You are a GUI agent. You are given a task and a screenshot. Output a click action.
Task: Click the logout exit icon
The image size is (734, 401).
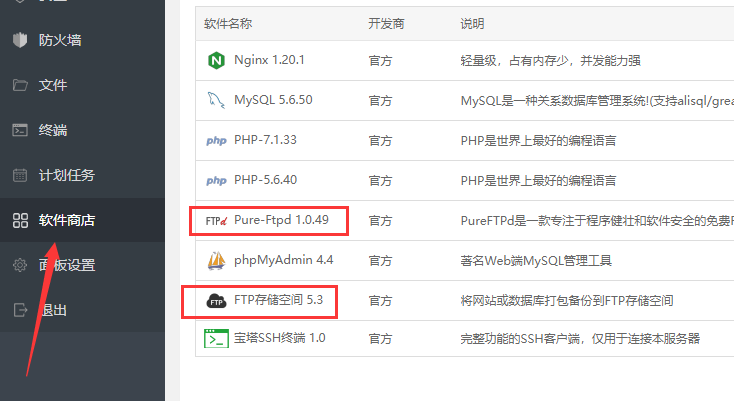20,310
